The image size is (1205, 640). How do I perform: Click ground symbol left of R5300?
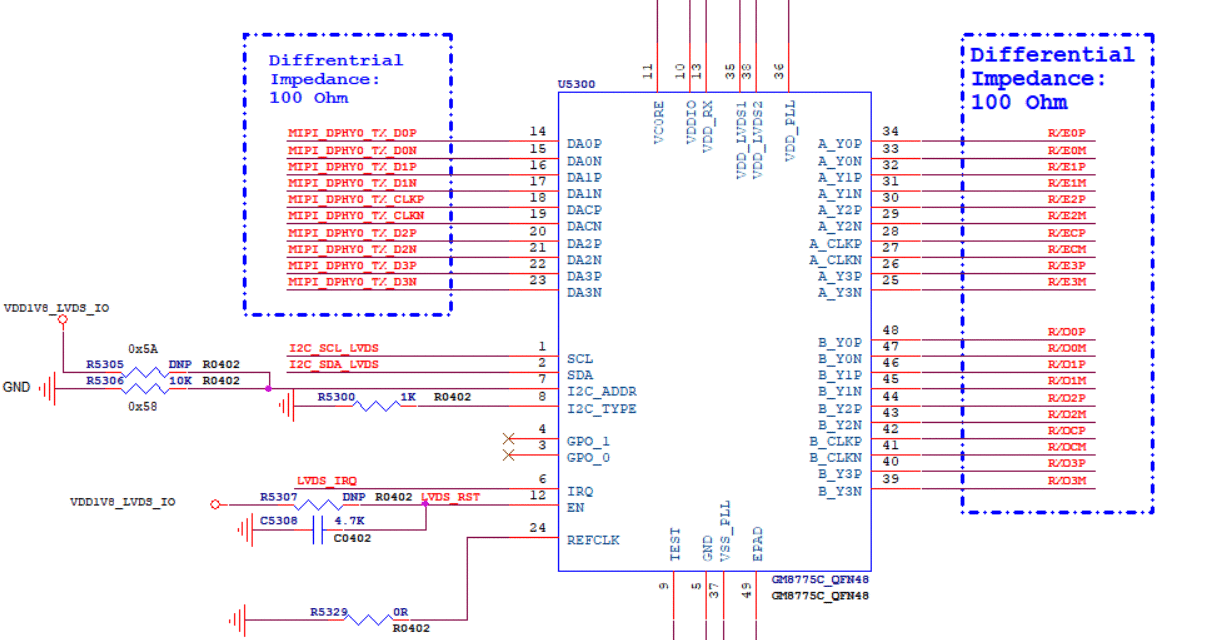286,405
